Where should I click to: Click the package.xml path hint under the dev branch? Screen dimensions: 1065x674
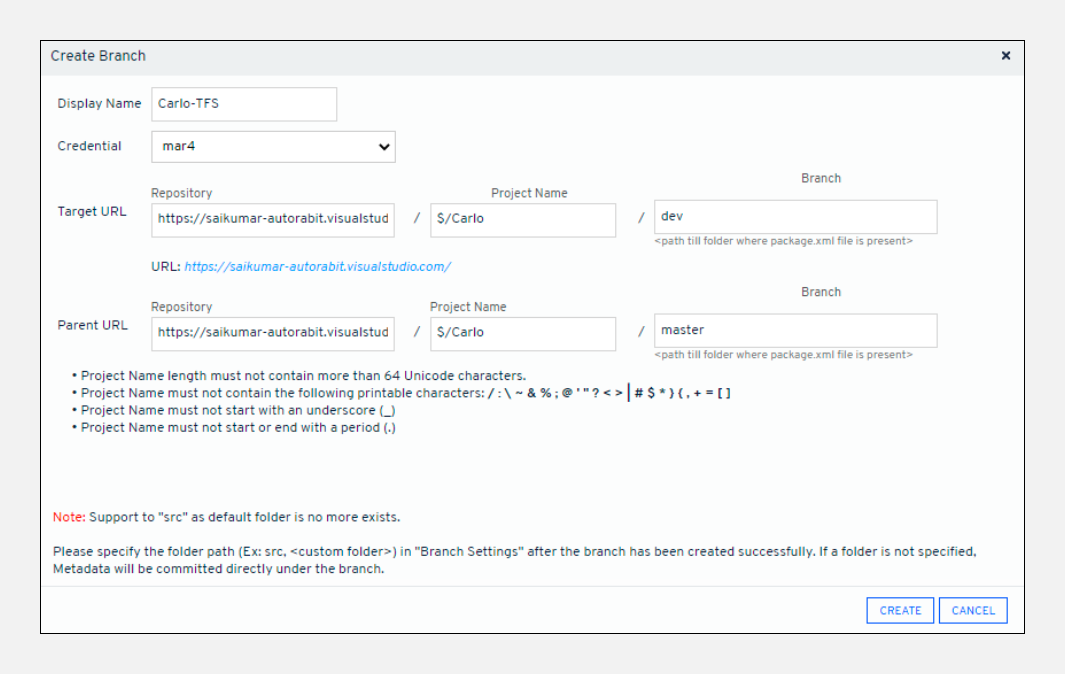[x=783, y=241]
